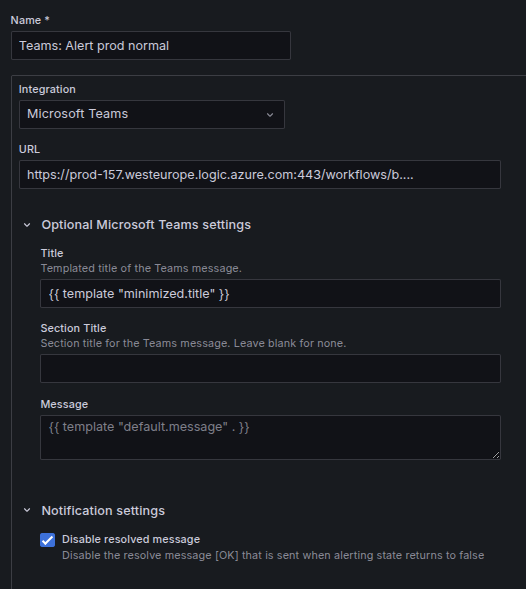526x589 pixels.
Task: Click the Name field label
Action: (30, 20)
